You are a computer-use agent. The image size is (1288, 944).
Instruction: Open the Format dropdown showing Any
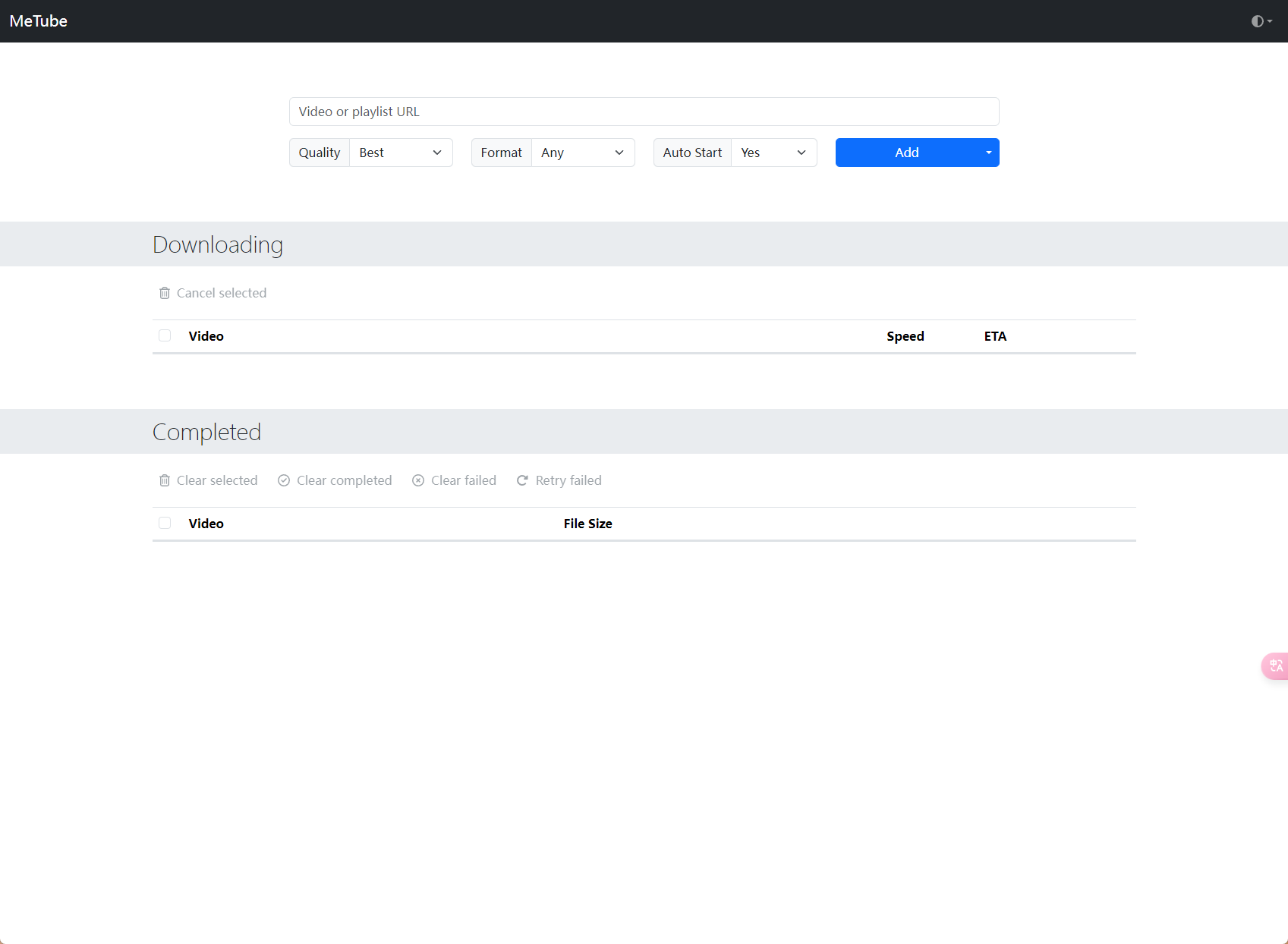pyautogui.click(x=583, y=153)
